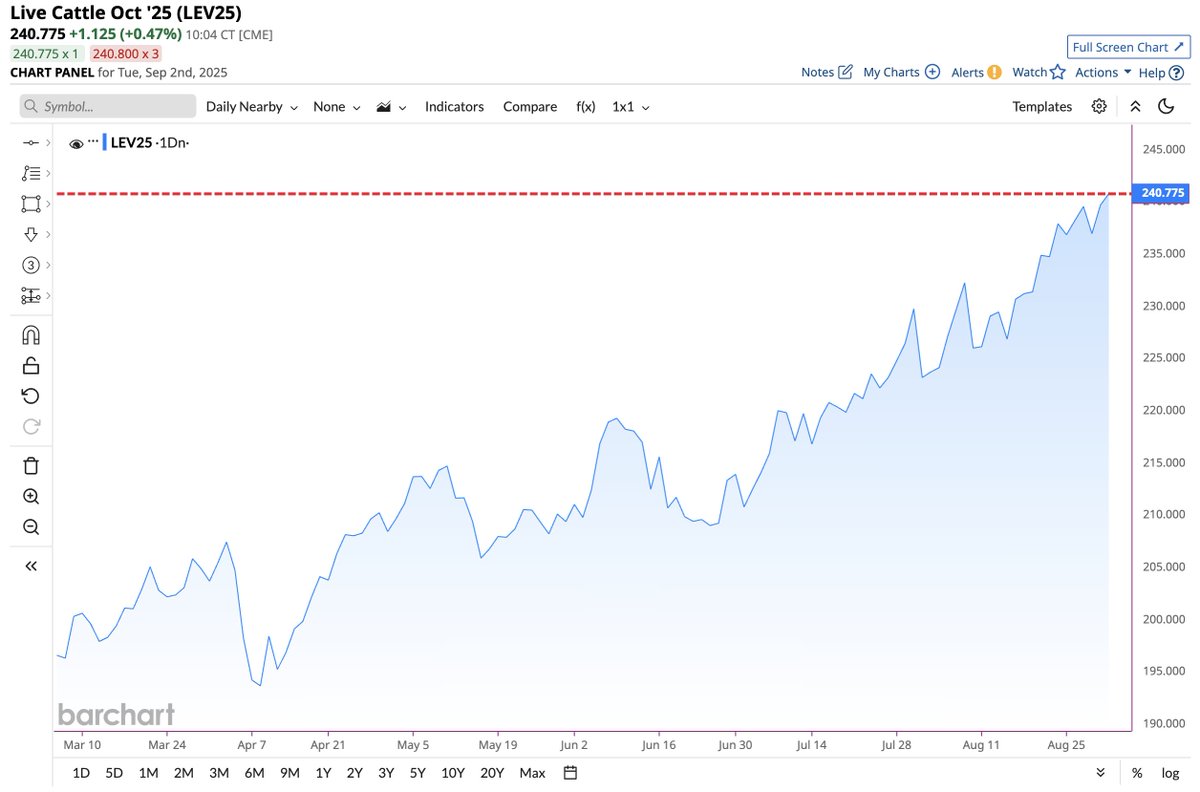Set chart range to 3Y

point(386,772)
